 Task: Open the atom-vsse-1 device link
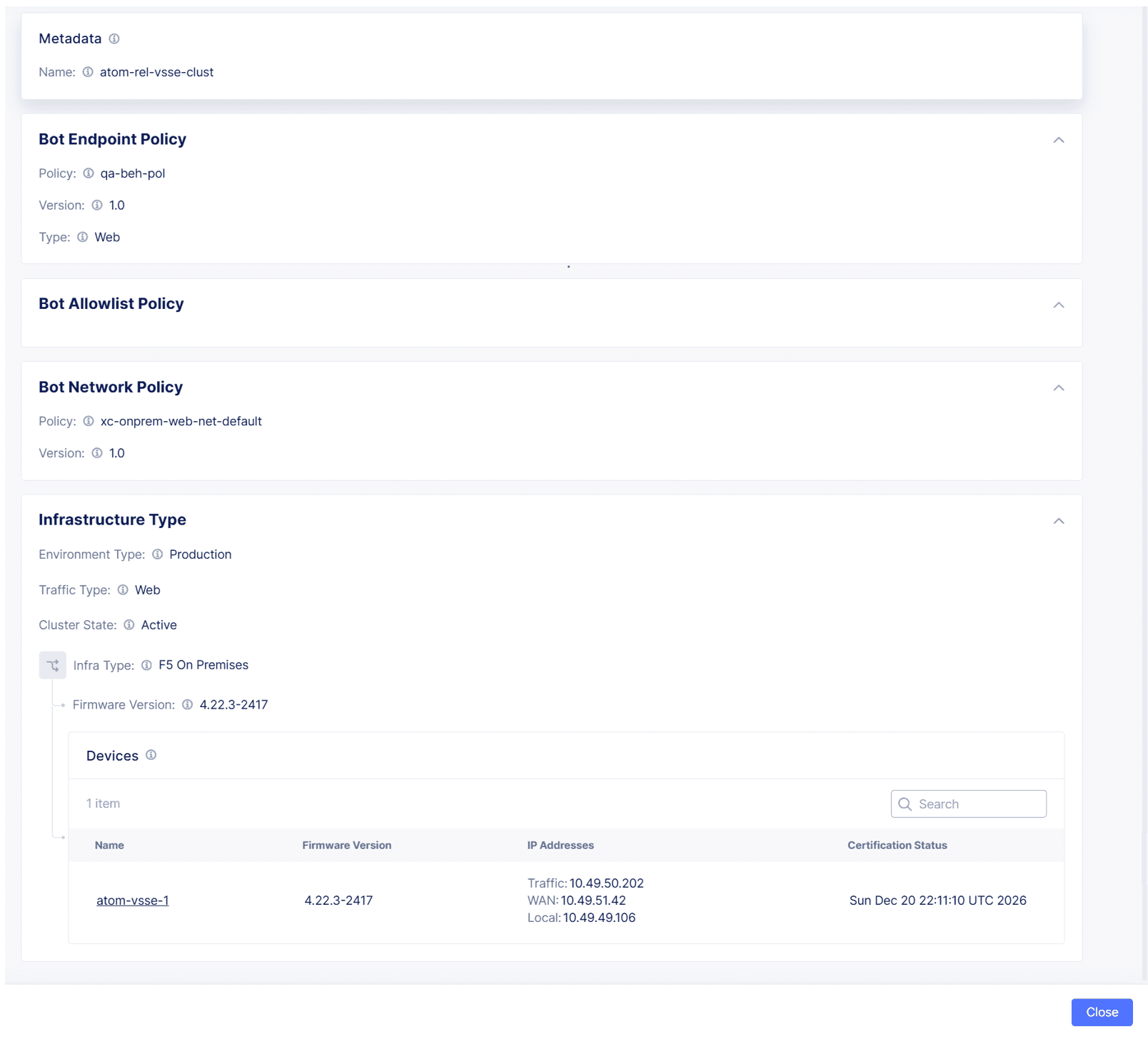(133, 900)
